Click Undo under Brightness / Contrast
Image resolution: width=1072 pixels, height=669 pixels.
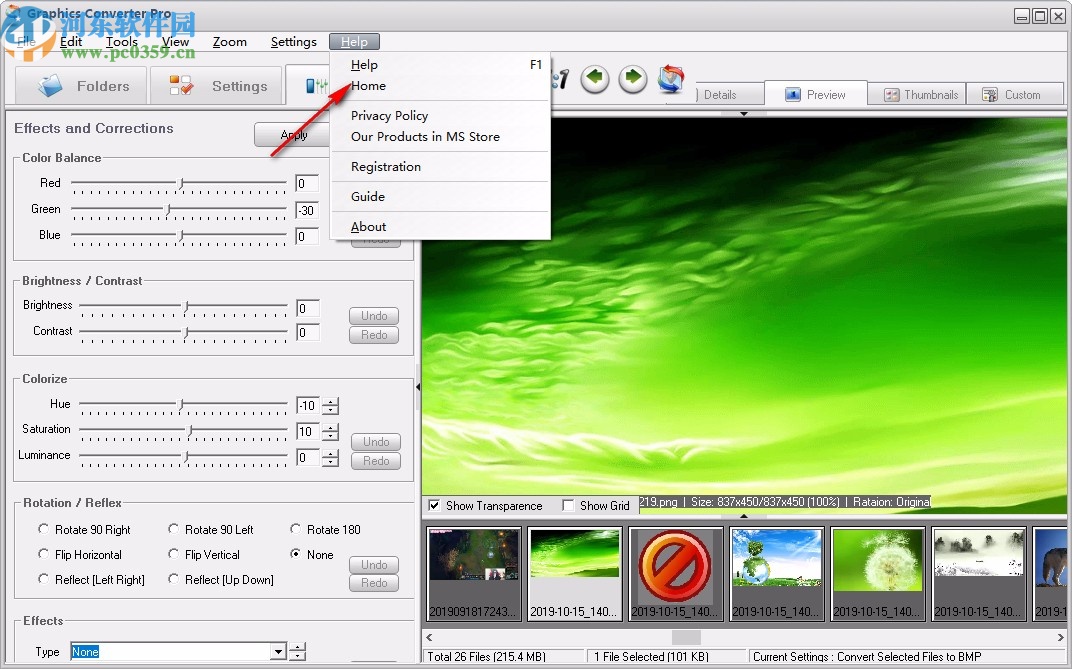coord(373,315)
